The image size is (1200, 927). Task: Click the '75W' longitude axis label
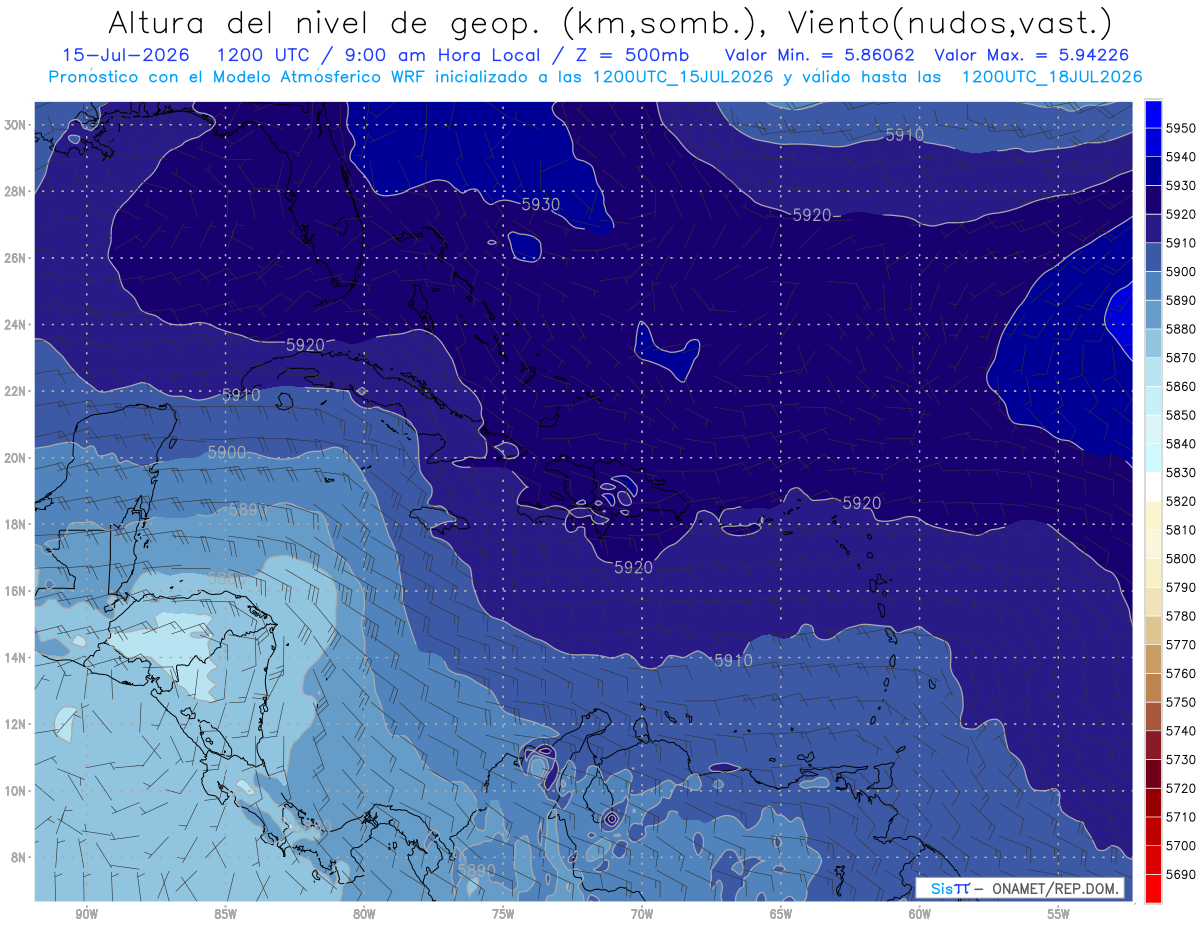(503, 914)
